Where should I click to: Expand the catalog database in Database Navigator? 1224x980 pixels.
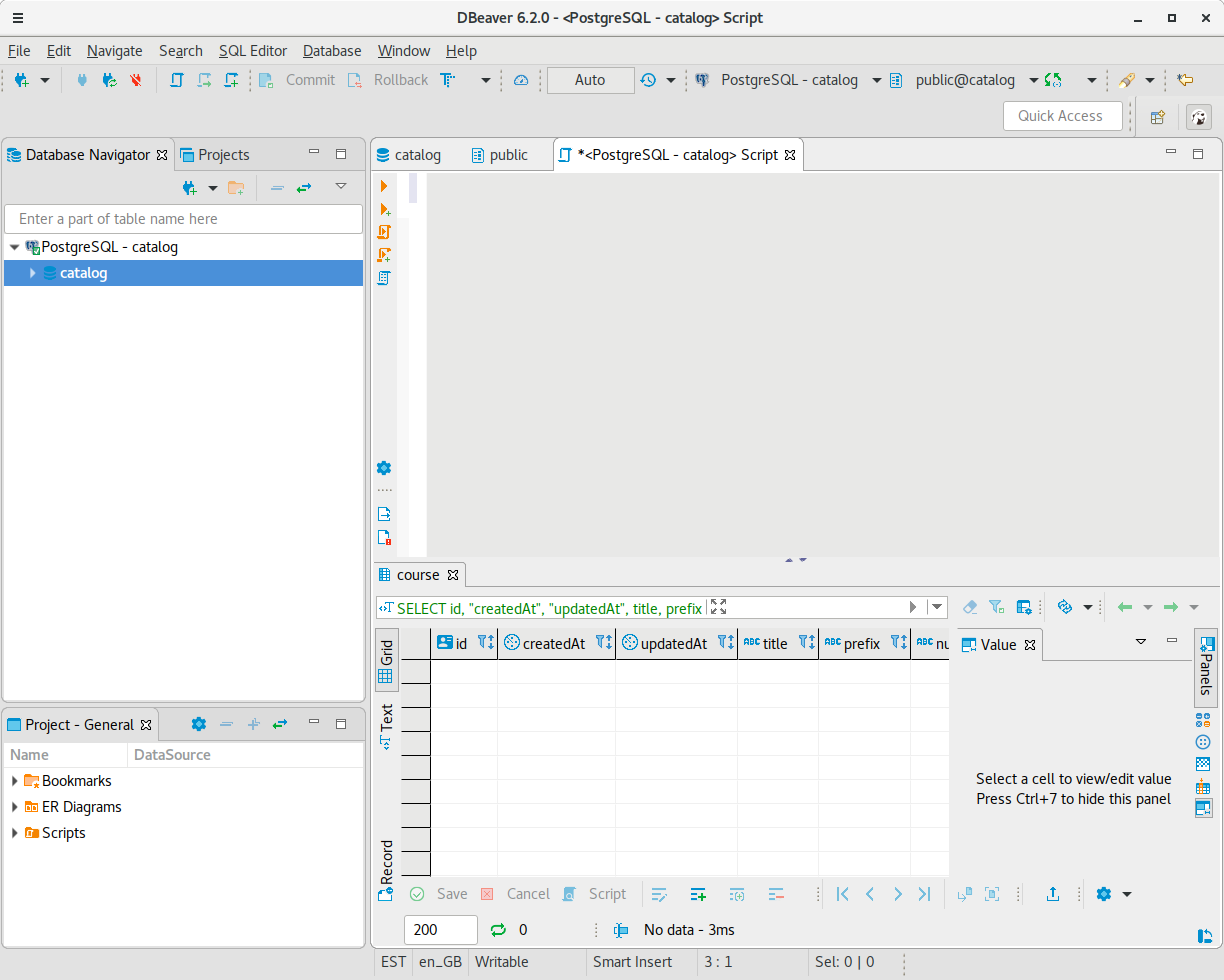point(33,272)
